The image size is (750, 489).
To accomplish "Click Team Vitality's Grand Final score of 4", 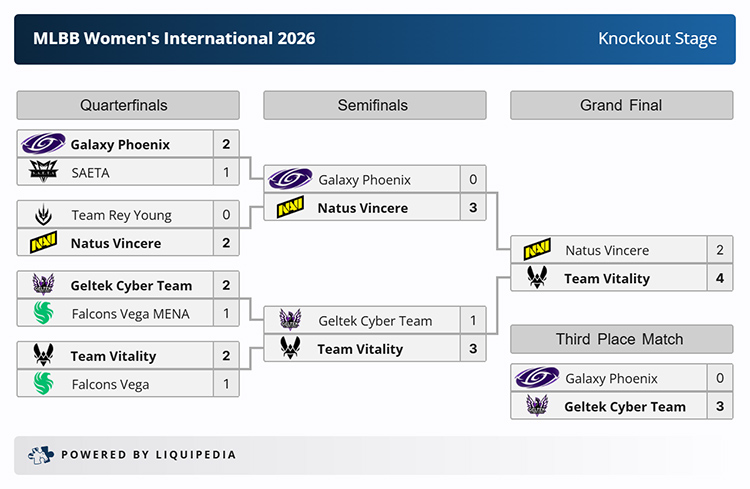I will (719, 278).
